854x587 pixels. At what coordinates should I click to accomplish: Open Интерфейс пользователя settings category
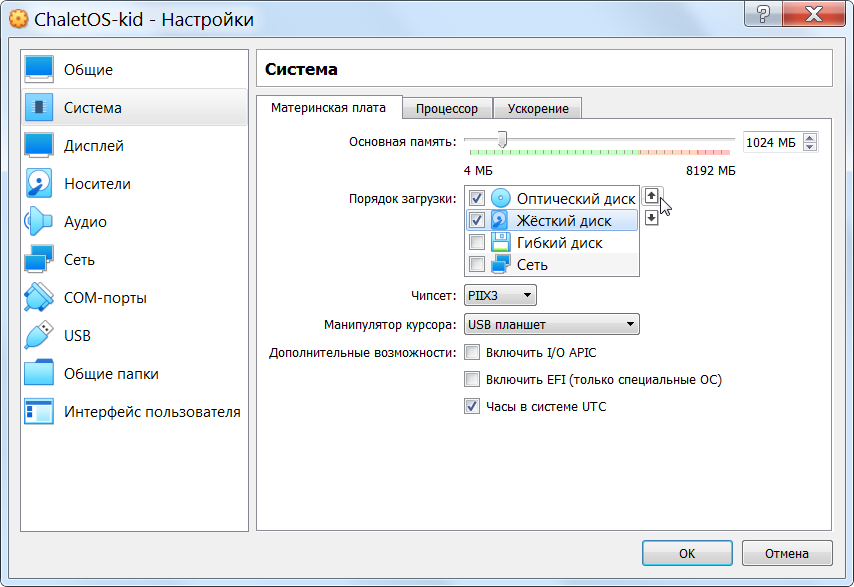pyautogui.click(x=135, y=412)
